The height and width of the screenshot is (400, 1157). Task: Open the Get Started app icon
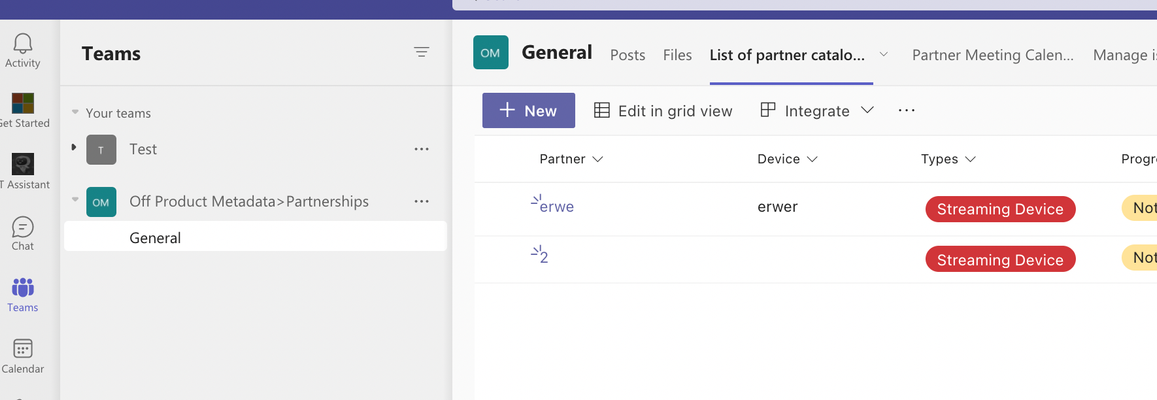pos(23,103)
